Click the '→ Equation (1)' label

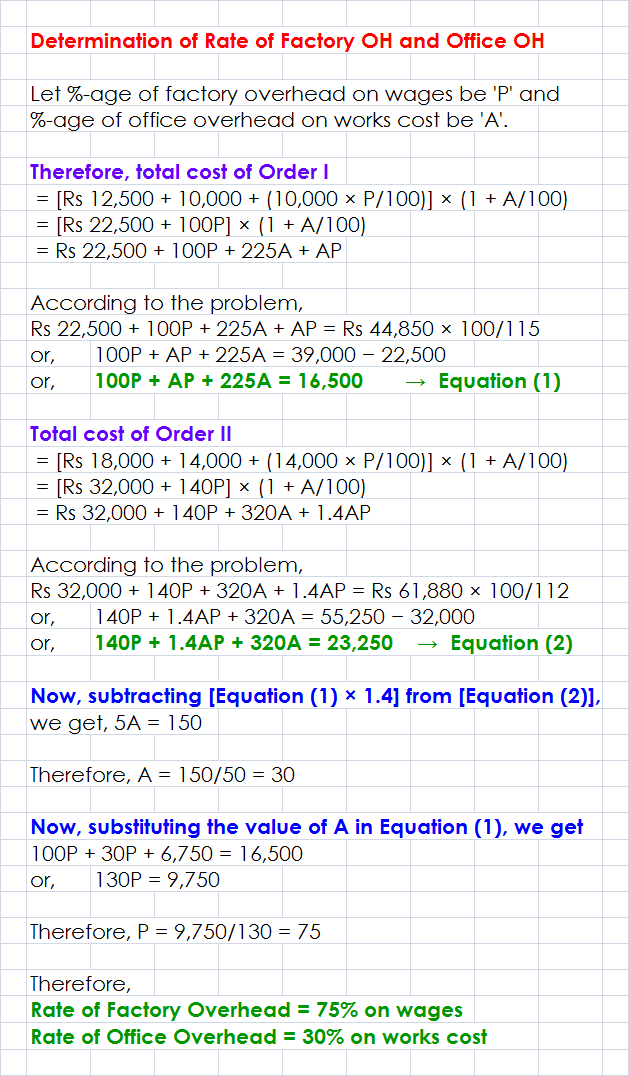[483, 381]
